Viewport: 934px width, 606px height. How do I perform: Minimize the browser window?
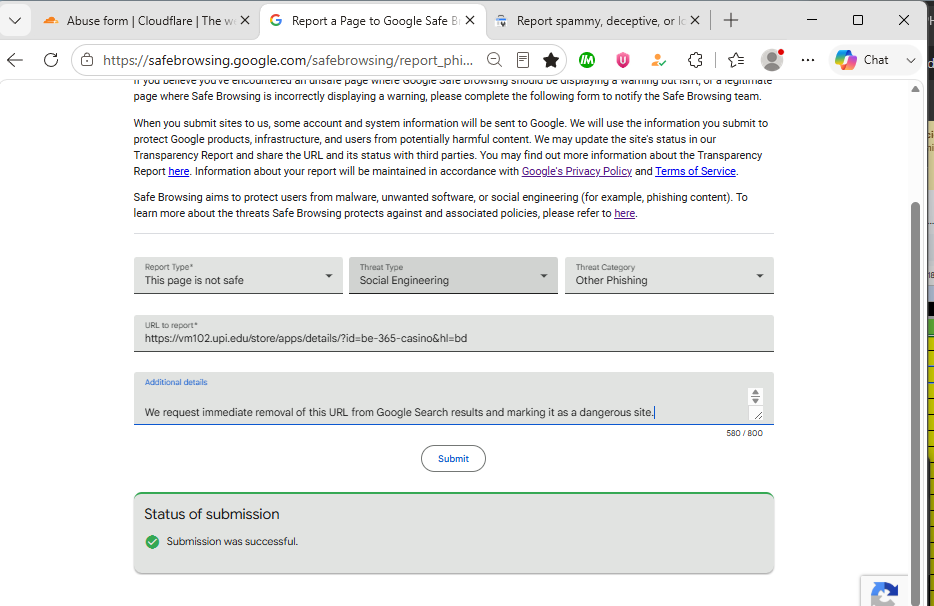812,20
